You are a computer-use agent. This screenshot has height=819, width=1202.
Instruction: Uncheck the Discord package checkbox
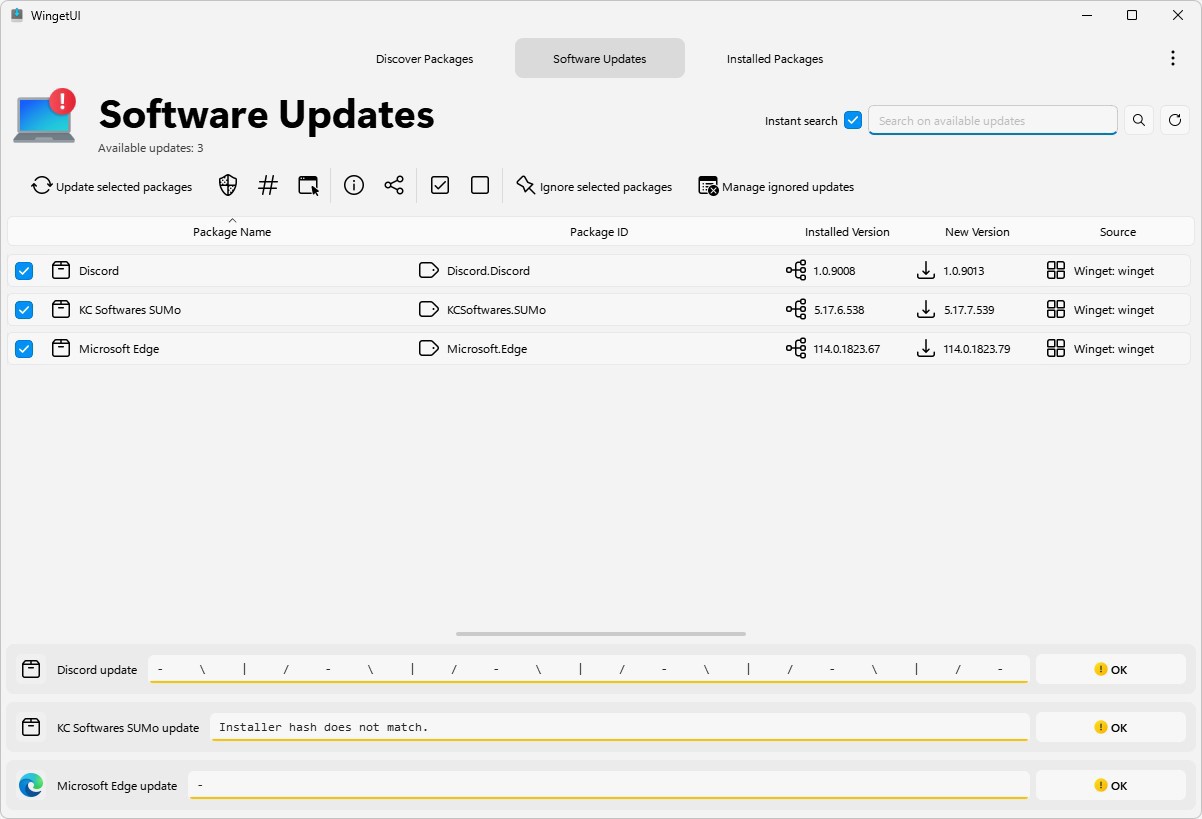(x=24, y=271)
